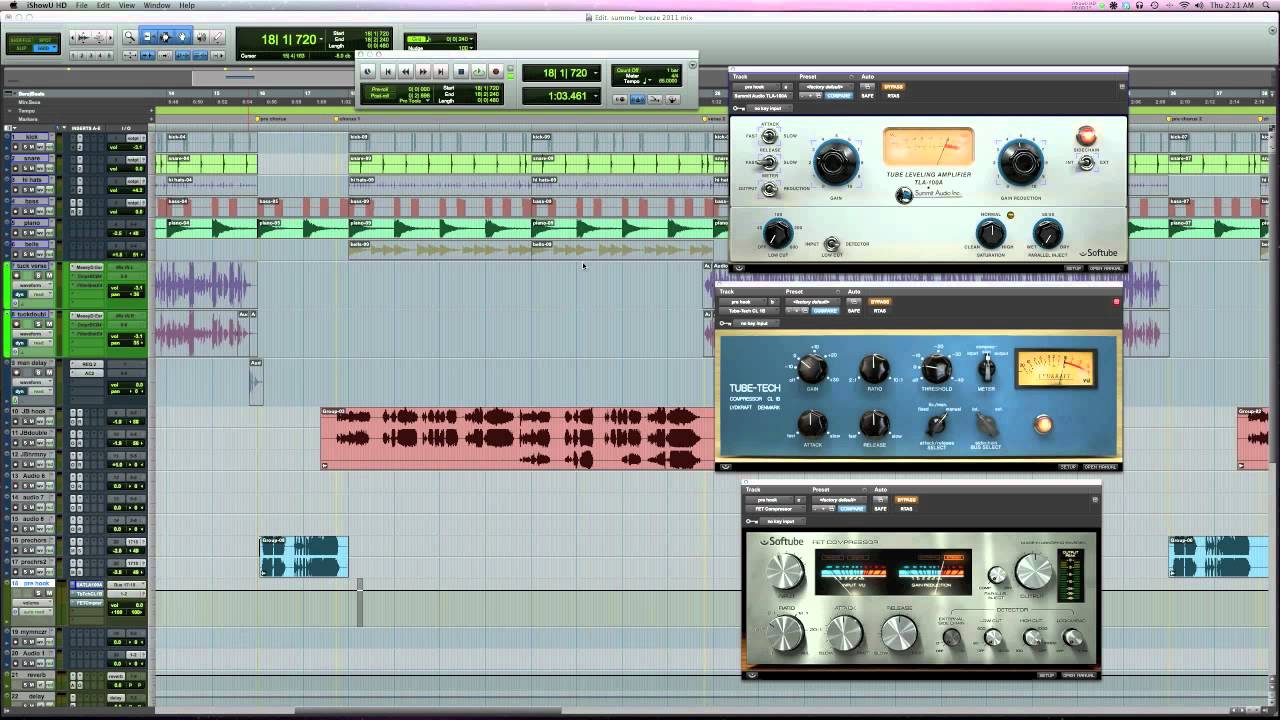The width and height of the screenshot is (1280, 720).
Task: Click TLA-100A Gain knob
Action: pyautogui.click(x=836, y=162)
